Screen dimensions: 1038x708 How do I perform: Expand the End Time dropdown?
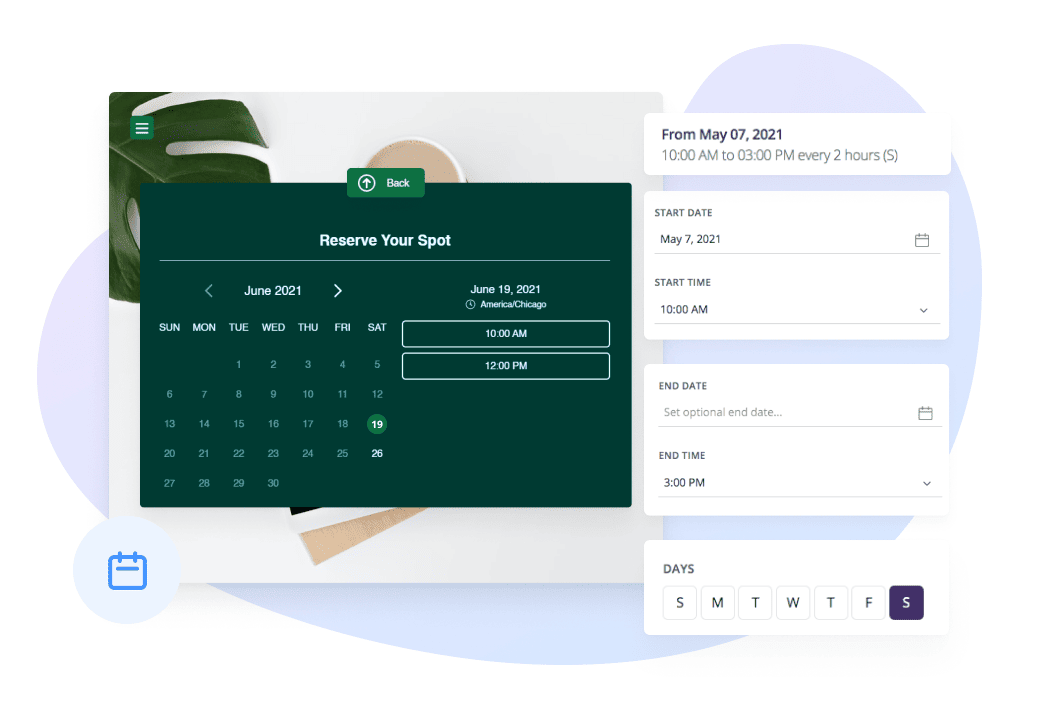point(926,483)
